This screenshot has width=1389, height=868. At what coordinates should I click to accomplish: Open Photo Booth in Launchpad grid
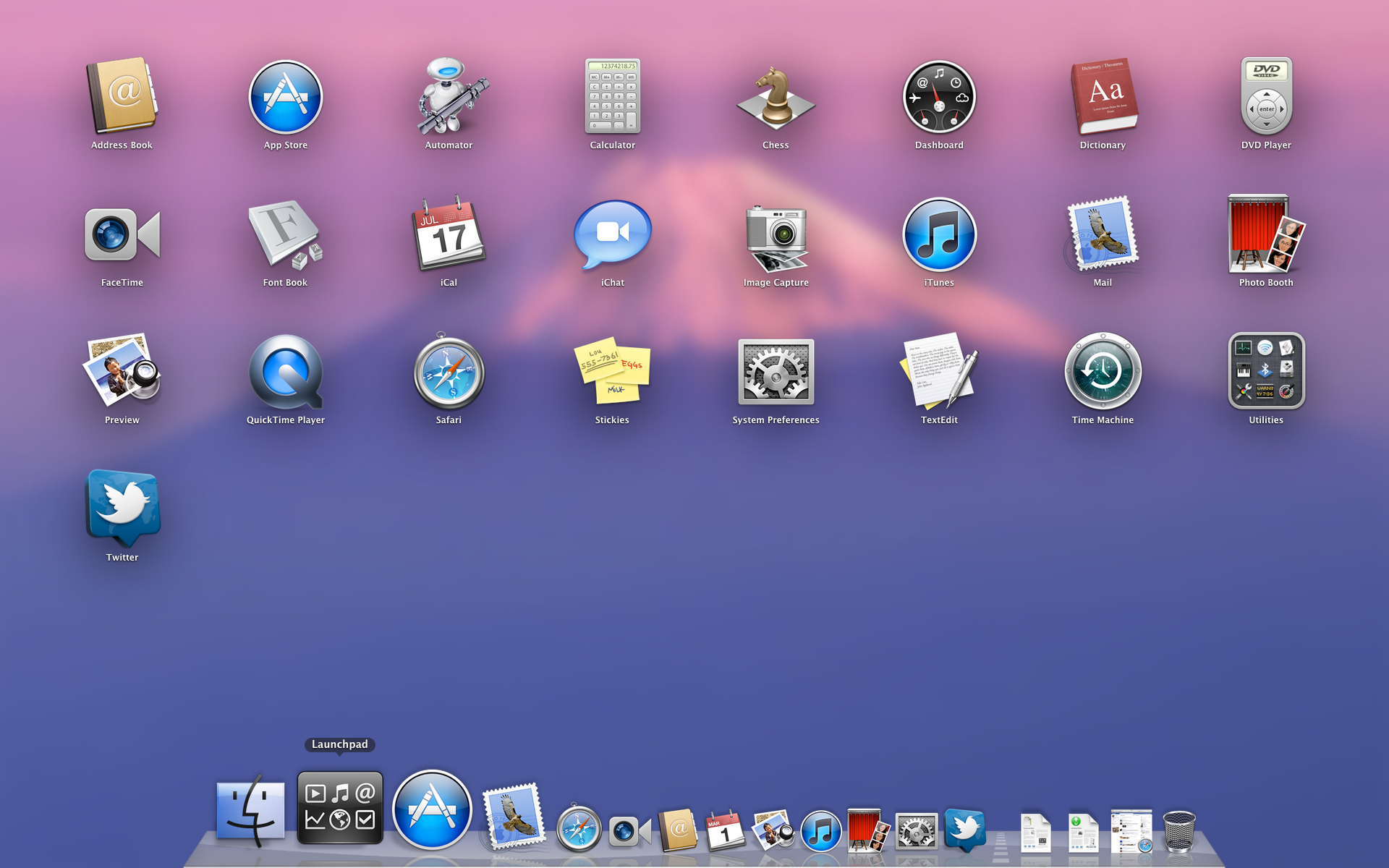click(1266, 234)
